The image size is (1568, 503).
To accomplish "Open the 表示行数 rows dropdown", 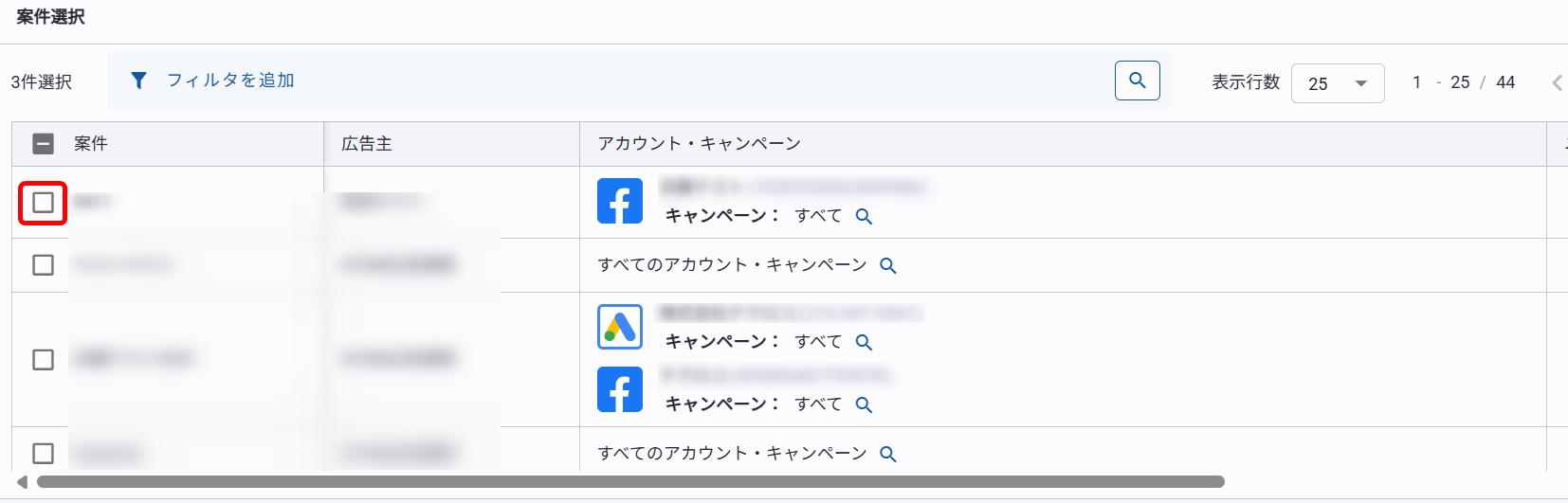I will 1337,83.
